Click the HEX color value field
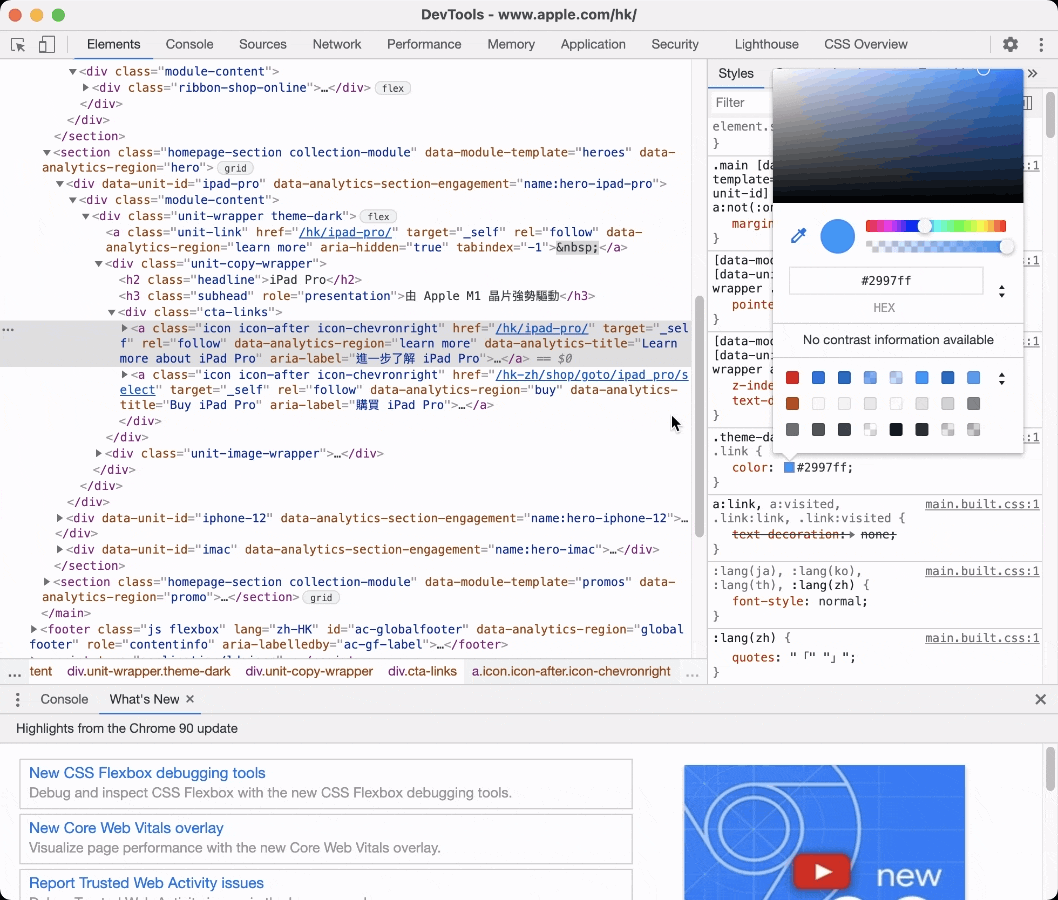 click(885, 281)
